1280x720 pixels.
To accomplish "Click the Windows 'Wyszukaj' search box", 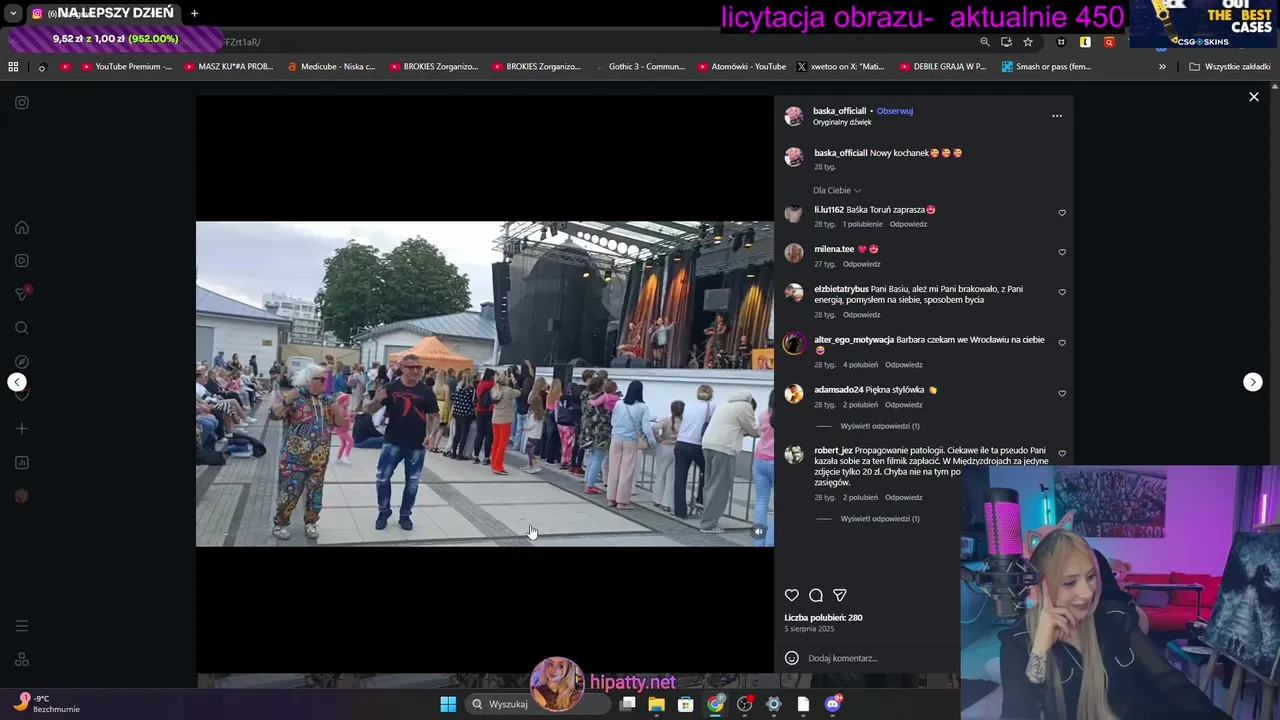I will pos(540,704).
